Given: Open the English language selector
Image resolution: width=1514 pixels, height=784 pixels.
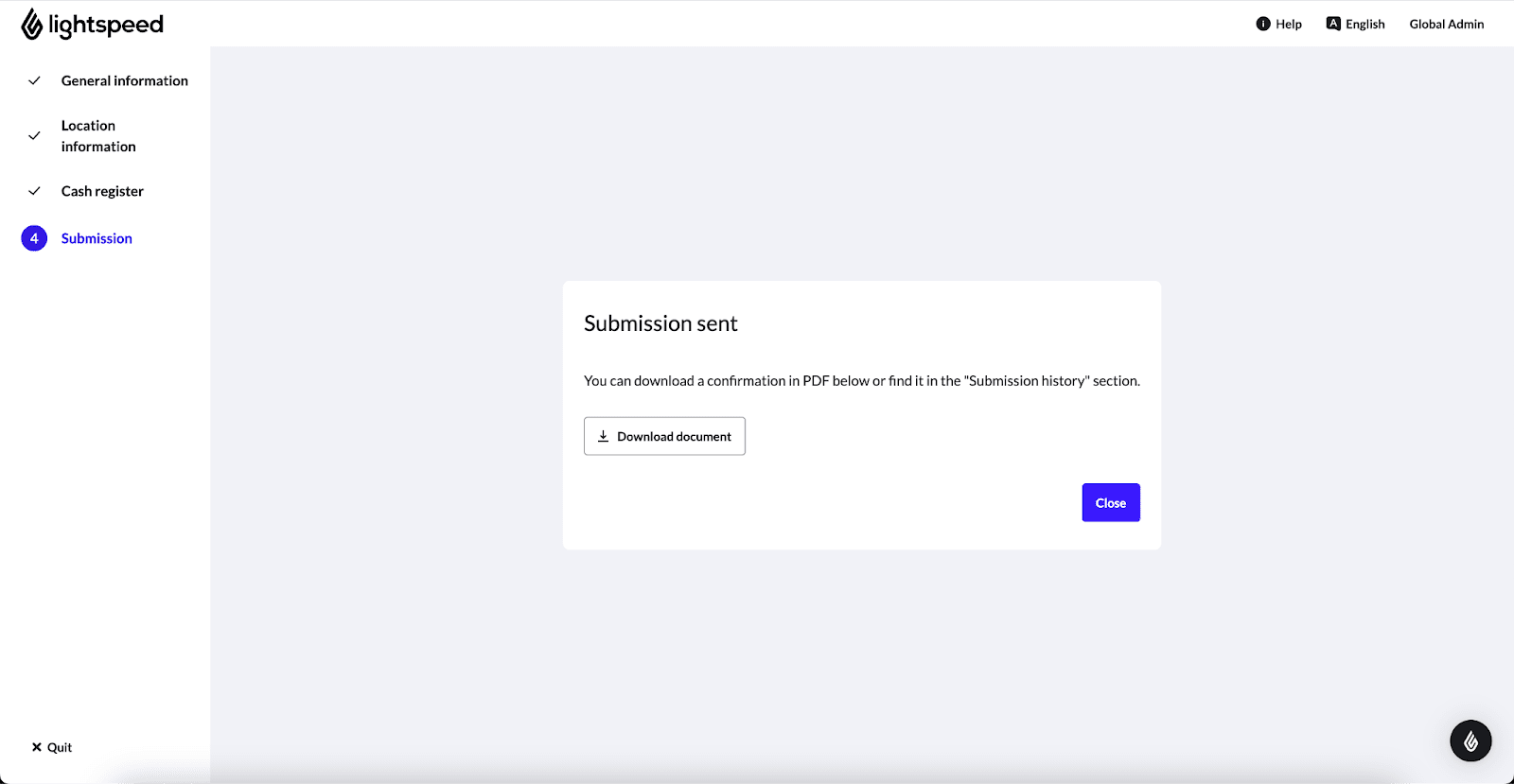Looking at the screenshot, I should [x=1364, y=24].
